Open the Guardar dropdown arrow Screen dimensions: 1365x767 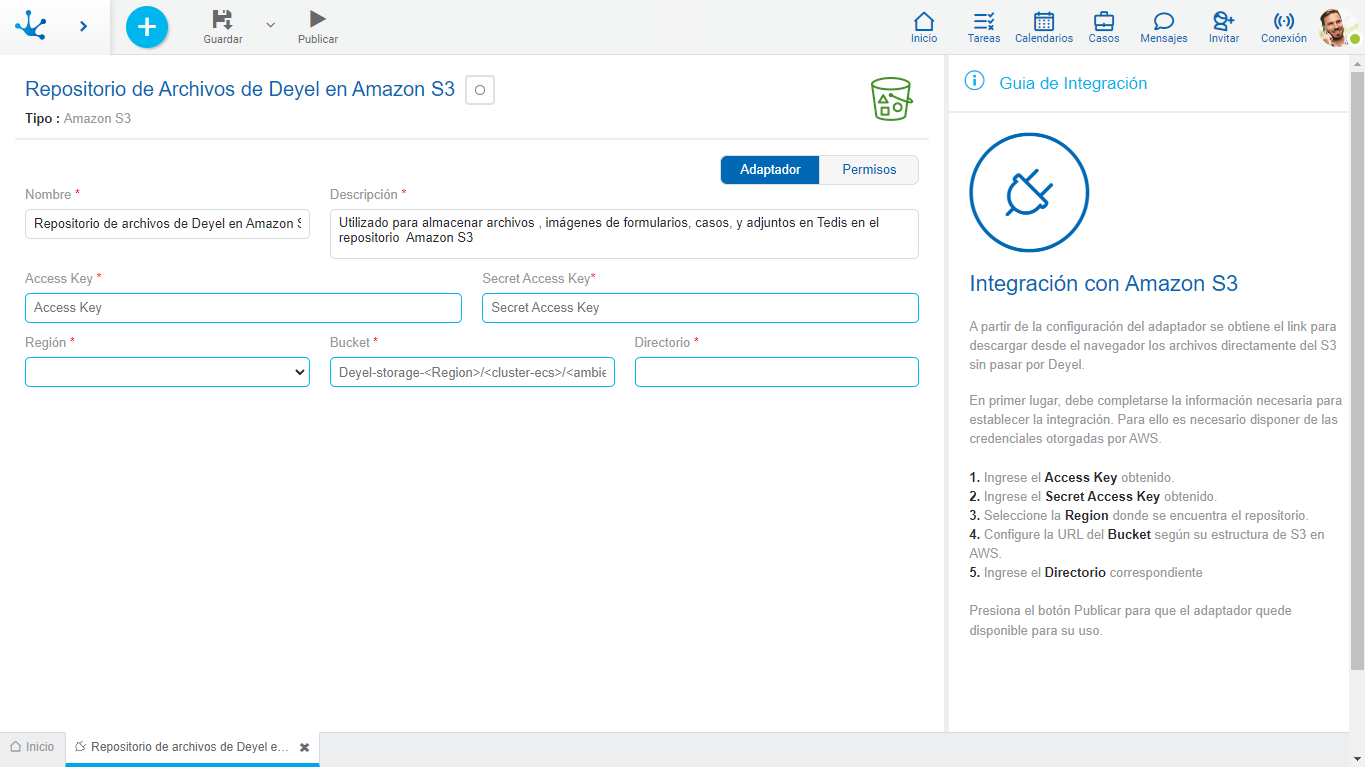270,24
